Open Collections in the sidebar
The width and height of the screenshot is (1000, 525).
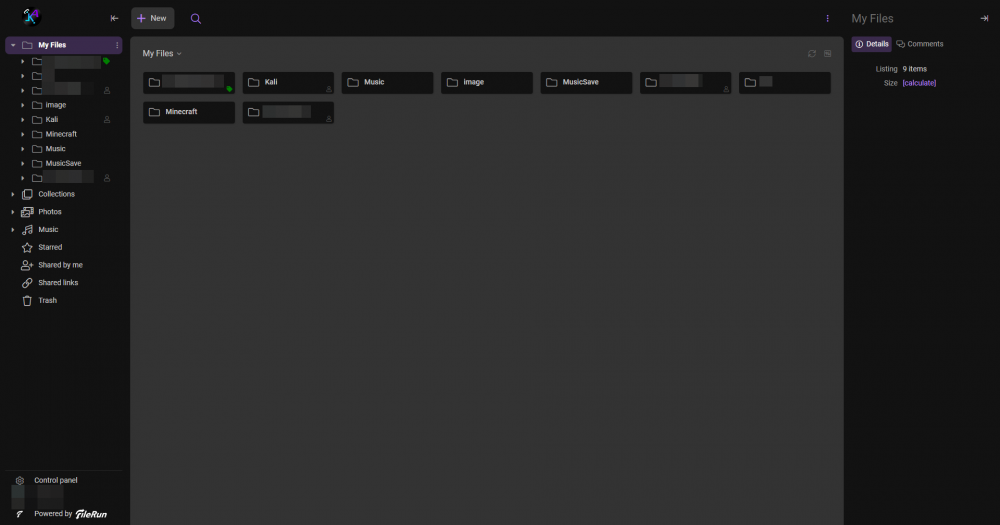56,195
